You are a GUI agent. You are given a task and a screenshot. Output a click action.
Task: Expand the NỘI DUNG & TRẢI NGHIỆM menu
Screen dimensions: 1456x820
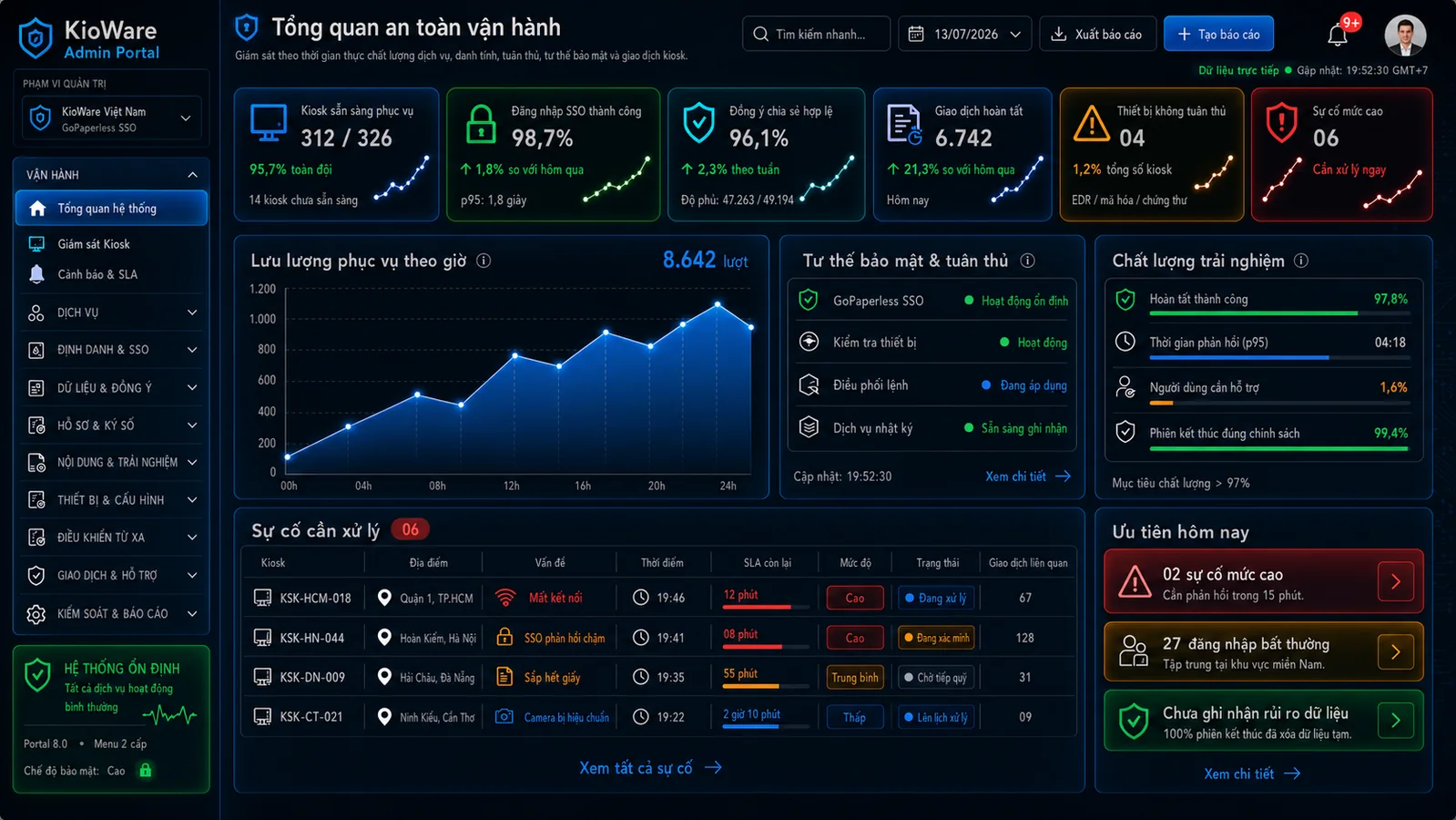point(111,462)
